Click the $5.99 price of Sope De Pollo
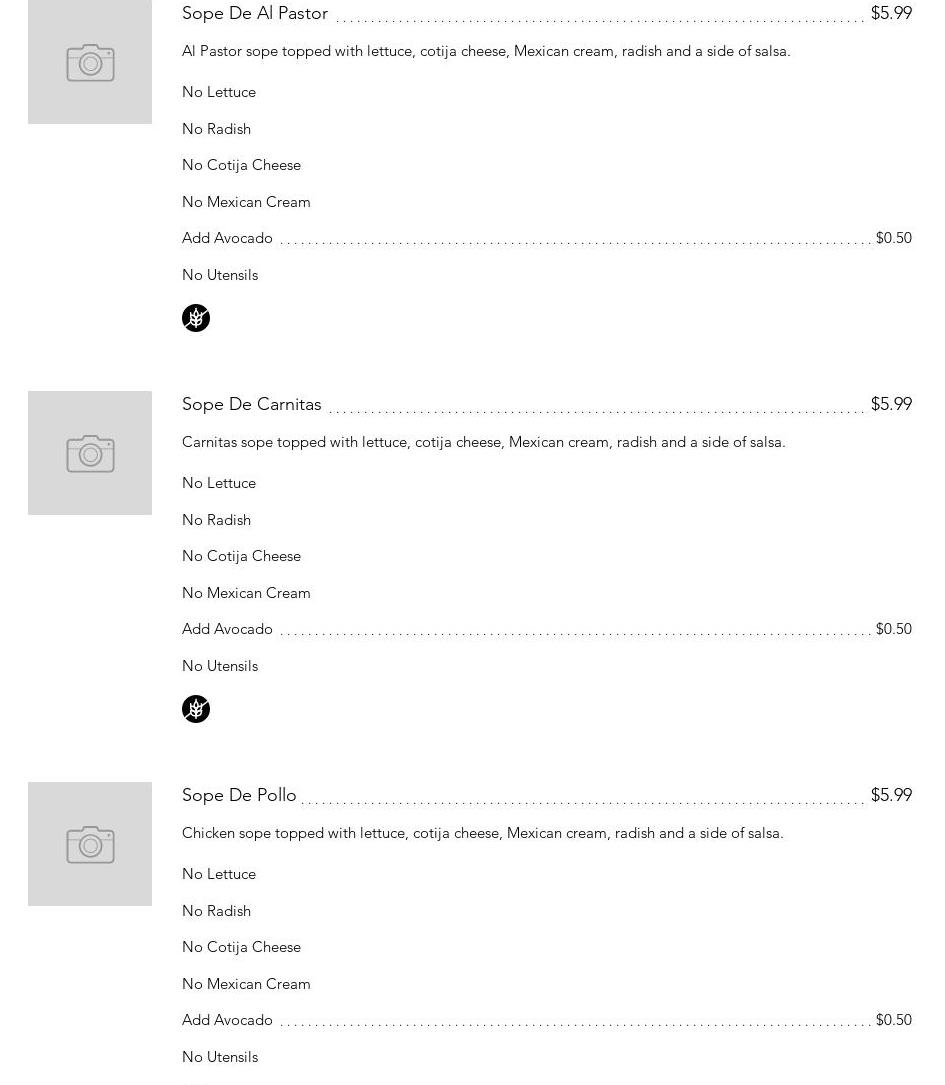945x1085 pixels. pos(891,795)
